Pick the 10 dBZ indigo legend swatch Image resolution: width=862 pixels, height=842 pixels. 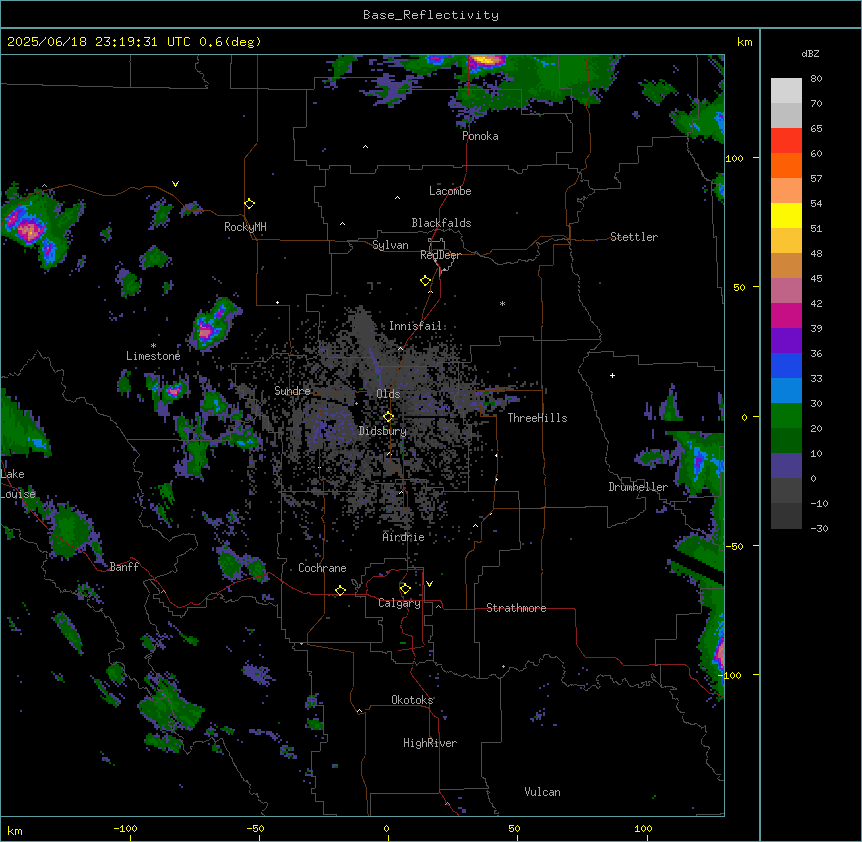(786, 466)
